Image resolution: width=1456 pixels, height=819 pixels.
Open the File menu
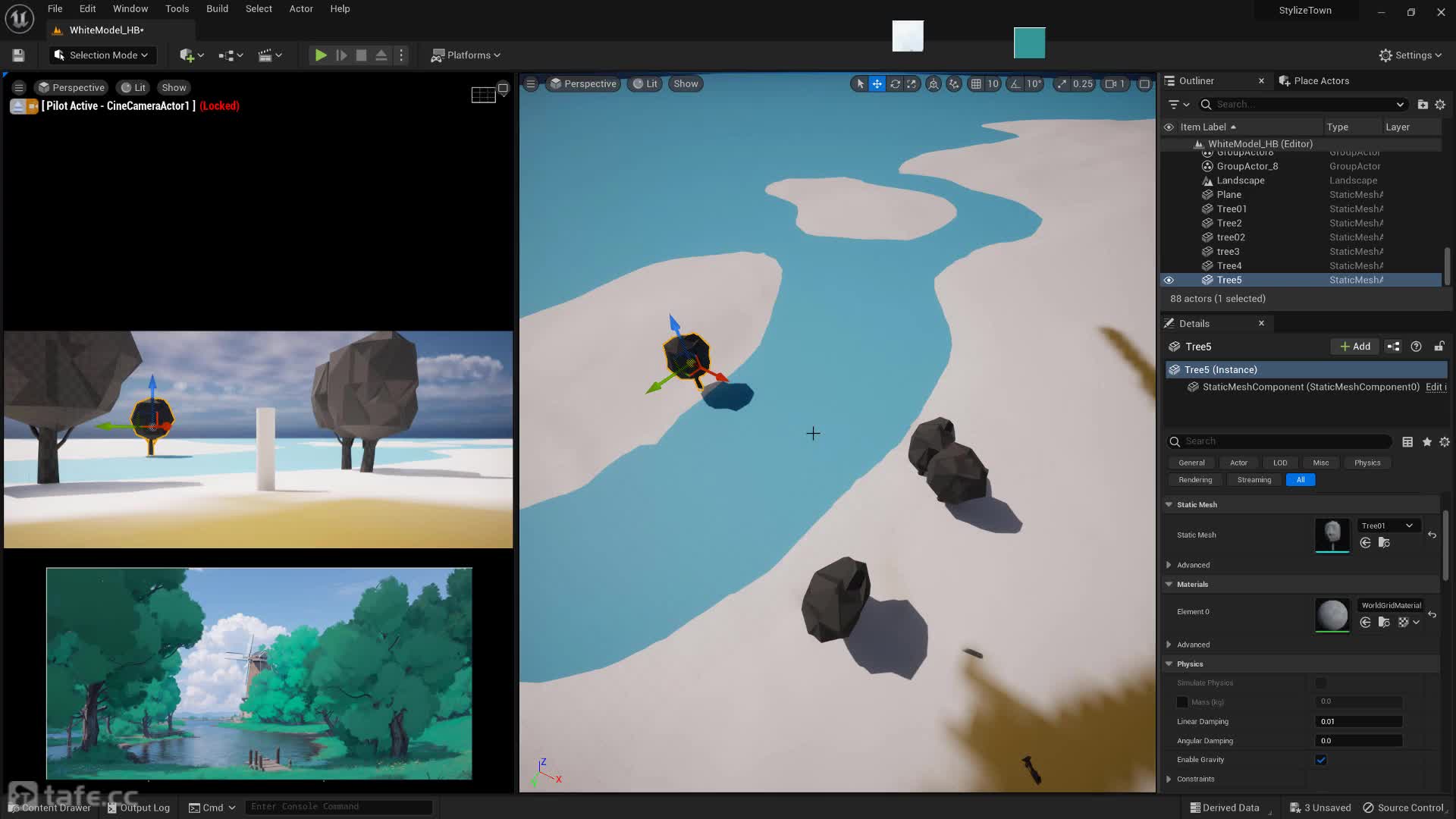point(55,9)
